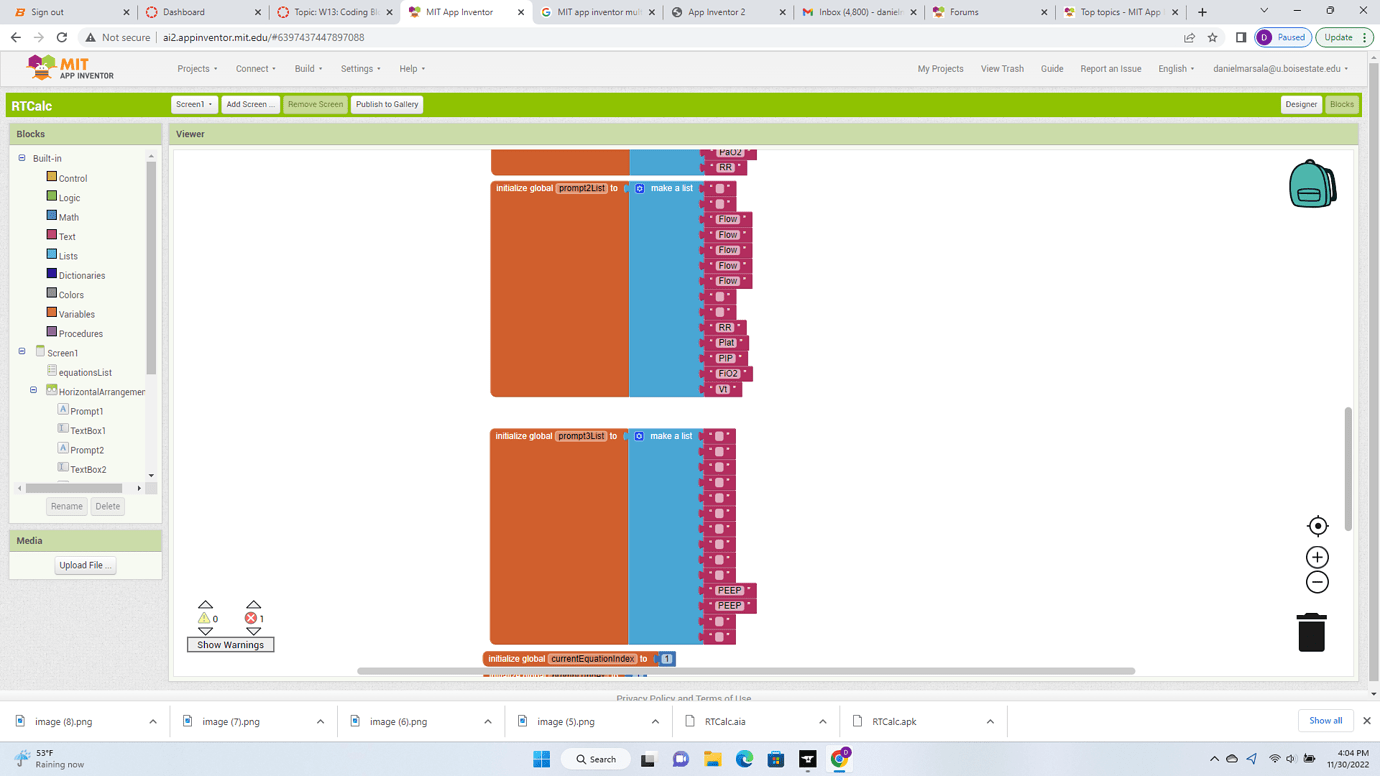Zoom out with the minus icon
The image size is (1380, 776).
pos(1317,582)
